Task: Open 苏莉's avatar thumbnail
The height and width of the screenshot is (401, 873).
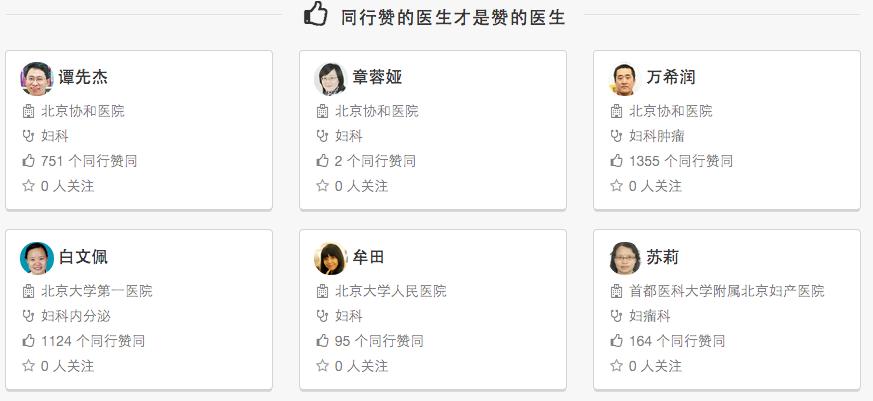Action: tap(625, 258)
